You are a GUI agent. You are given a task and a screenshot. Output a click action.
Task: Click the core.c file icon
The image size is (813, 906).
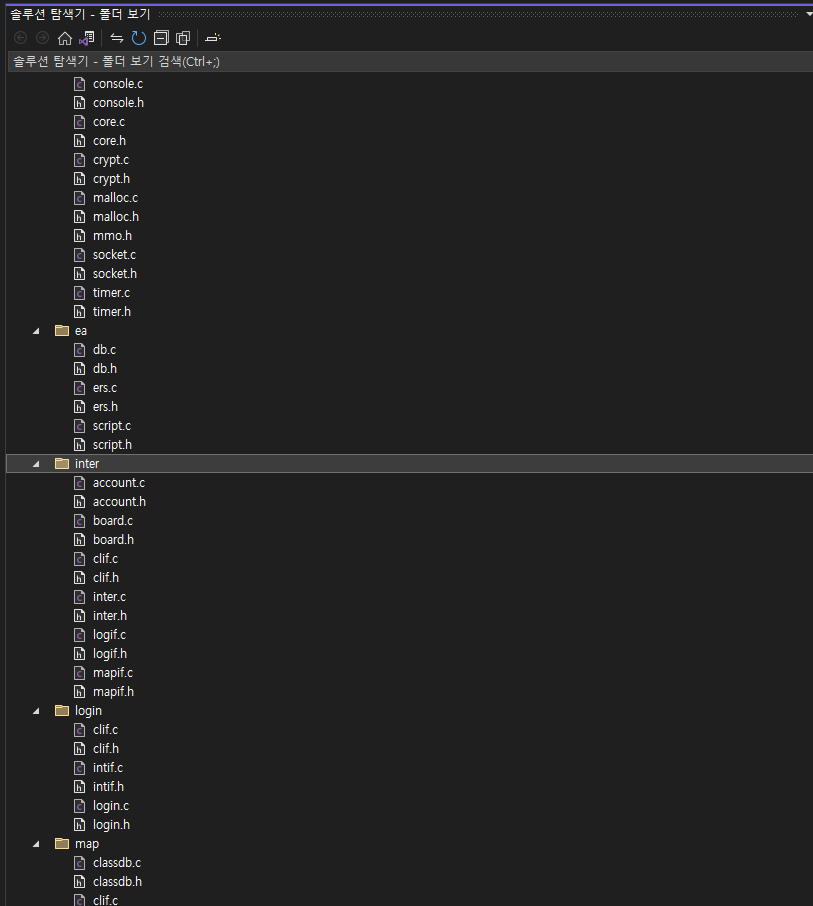pos(80,122)
